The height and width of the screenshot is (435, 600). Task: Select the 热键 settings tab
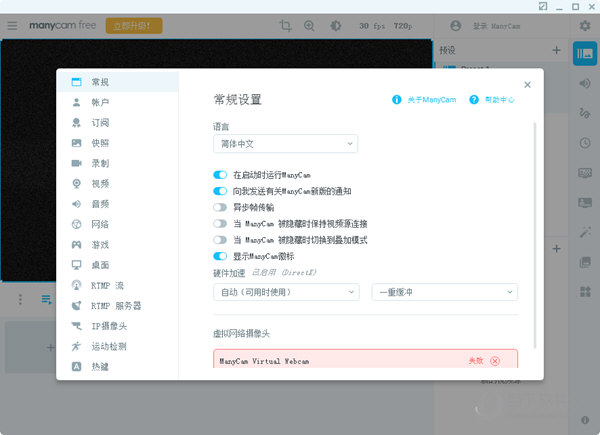[x=117, y=367]
